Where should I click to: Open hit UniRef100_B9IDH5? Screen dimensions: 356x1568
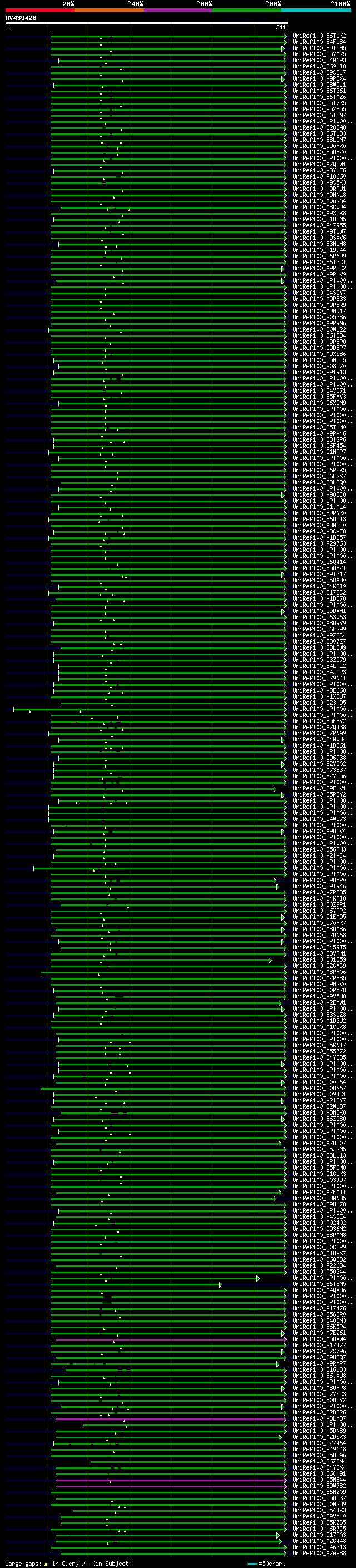319,48
